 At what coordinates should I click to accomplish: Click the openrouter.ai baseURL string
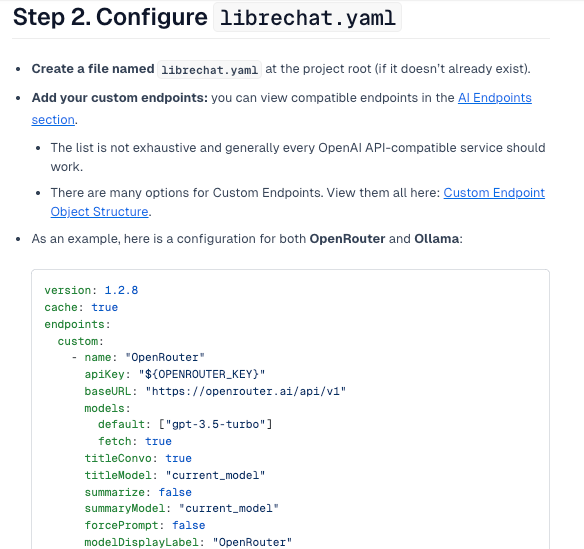tap(246, 391)
